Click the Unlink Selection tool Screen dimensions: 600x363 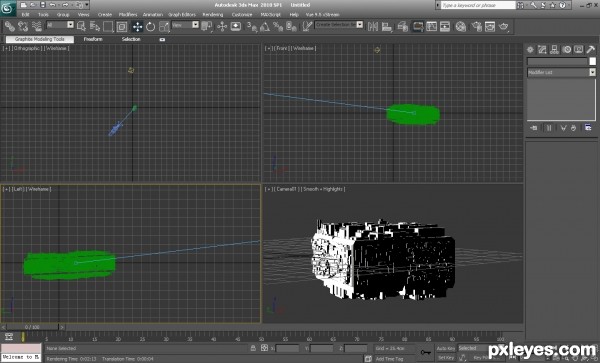click(x=23, y=26)
